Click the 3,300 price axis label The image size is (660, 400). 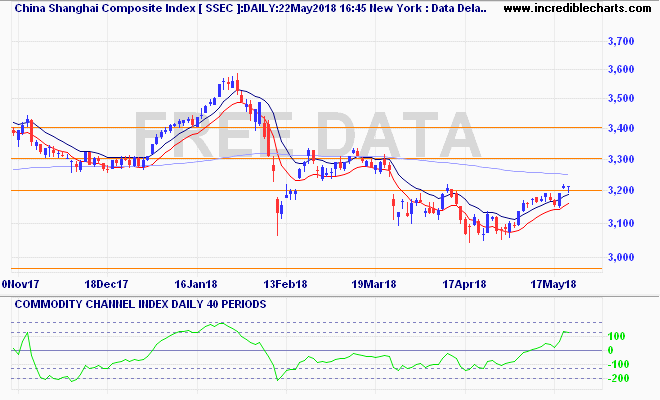click(x=621, y=159)
